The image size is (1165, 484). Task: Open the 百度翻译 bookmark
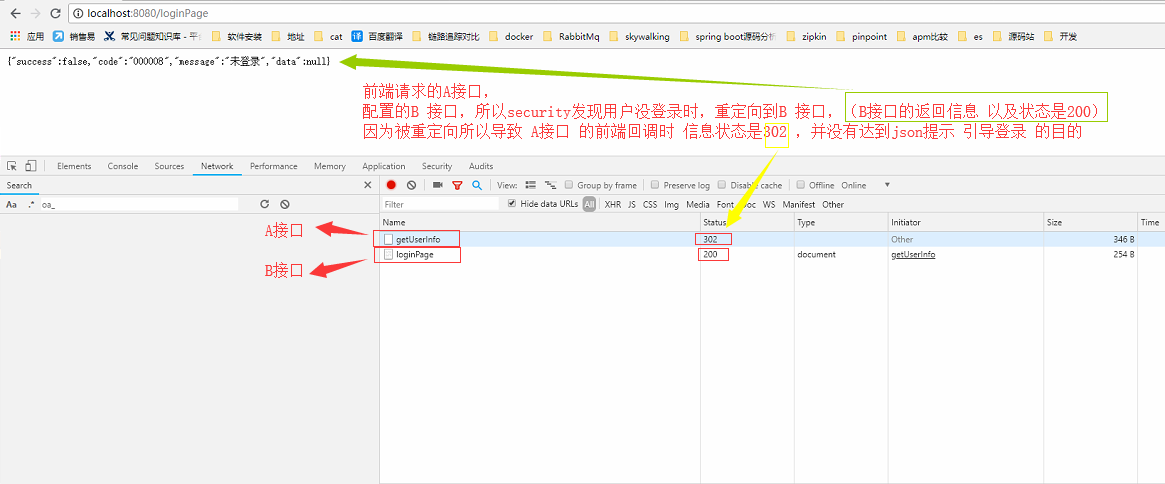click(377, 36)
